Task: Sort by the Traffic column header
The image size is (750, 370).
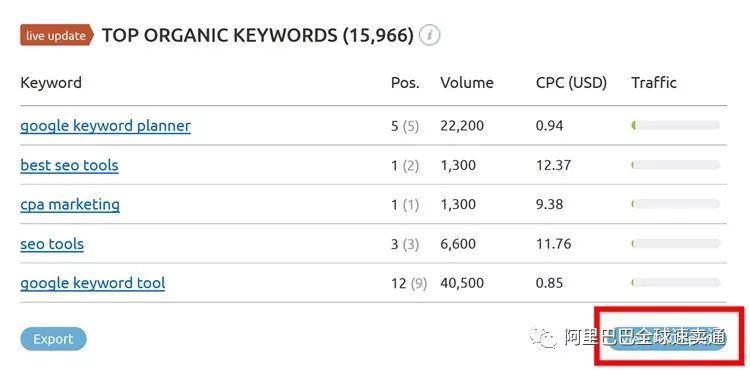Action: click(654, 83)
